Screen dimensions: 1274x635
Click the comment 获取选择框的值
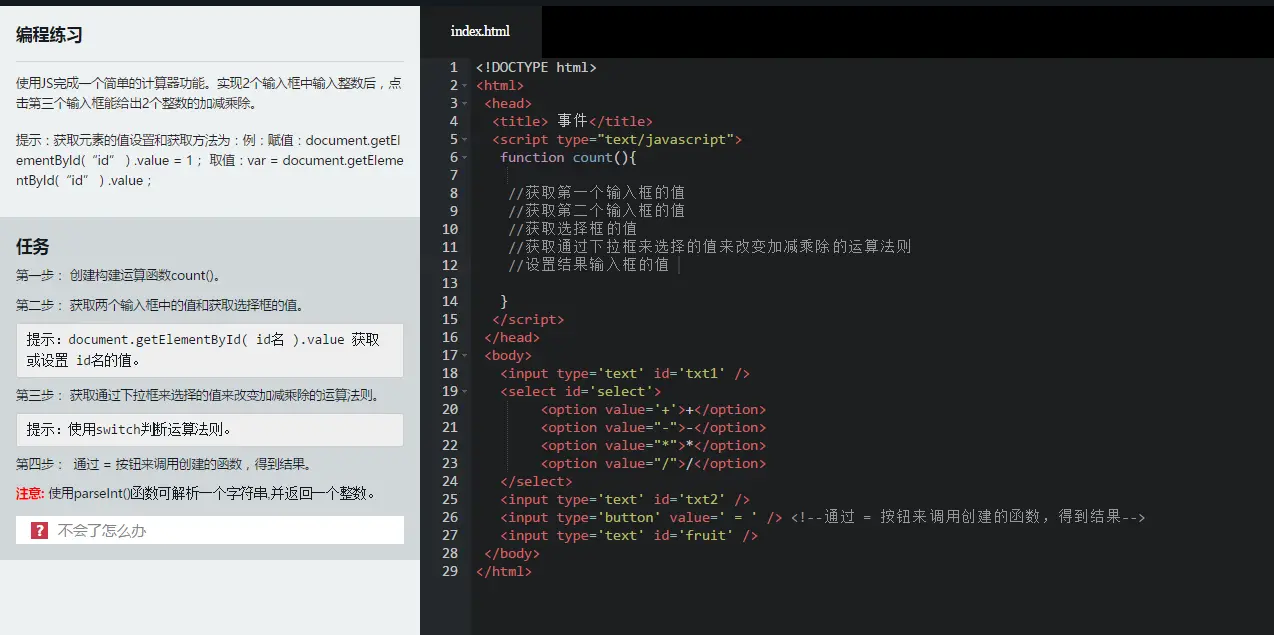572,229
